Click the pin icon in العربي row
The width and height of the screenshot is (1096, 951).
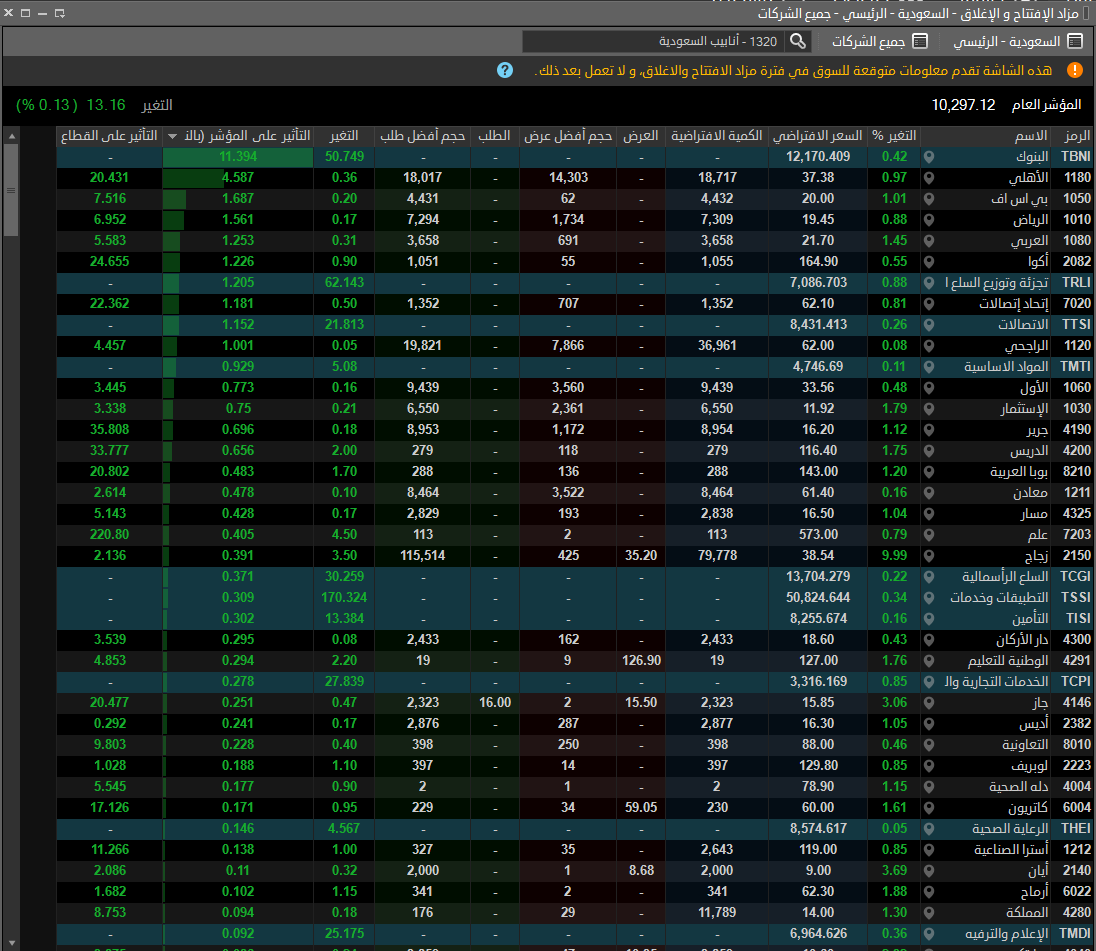pyautogui.click(x=929, y=241)
